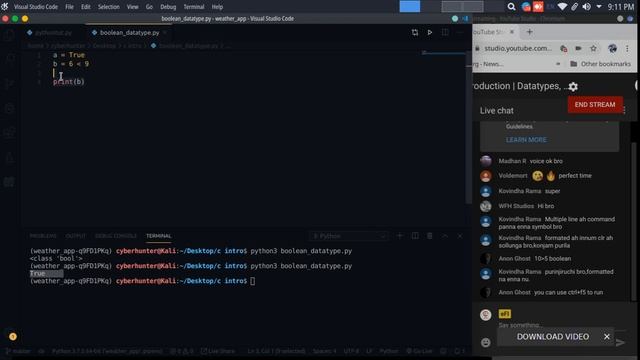The image size is (640, 360).
Task: Maximize terminal panel with the chevron-up icon
Action: (445, 236)
